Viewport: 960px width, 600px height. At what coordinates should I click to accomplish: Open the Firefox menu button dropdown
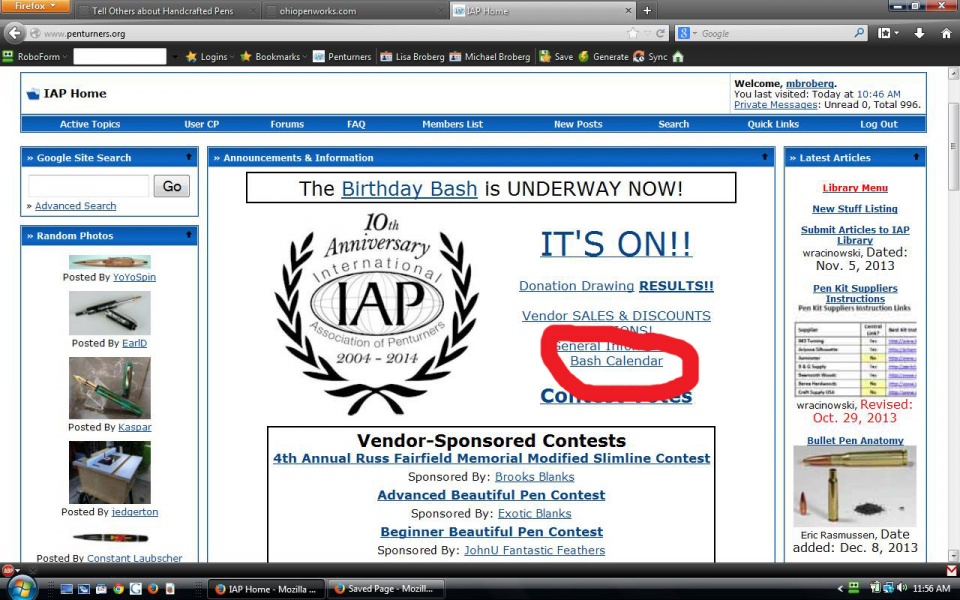(35, 6)
